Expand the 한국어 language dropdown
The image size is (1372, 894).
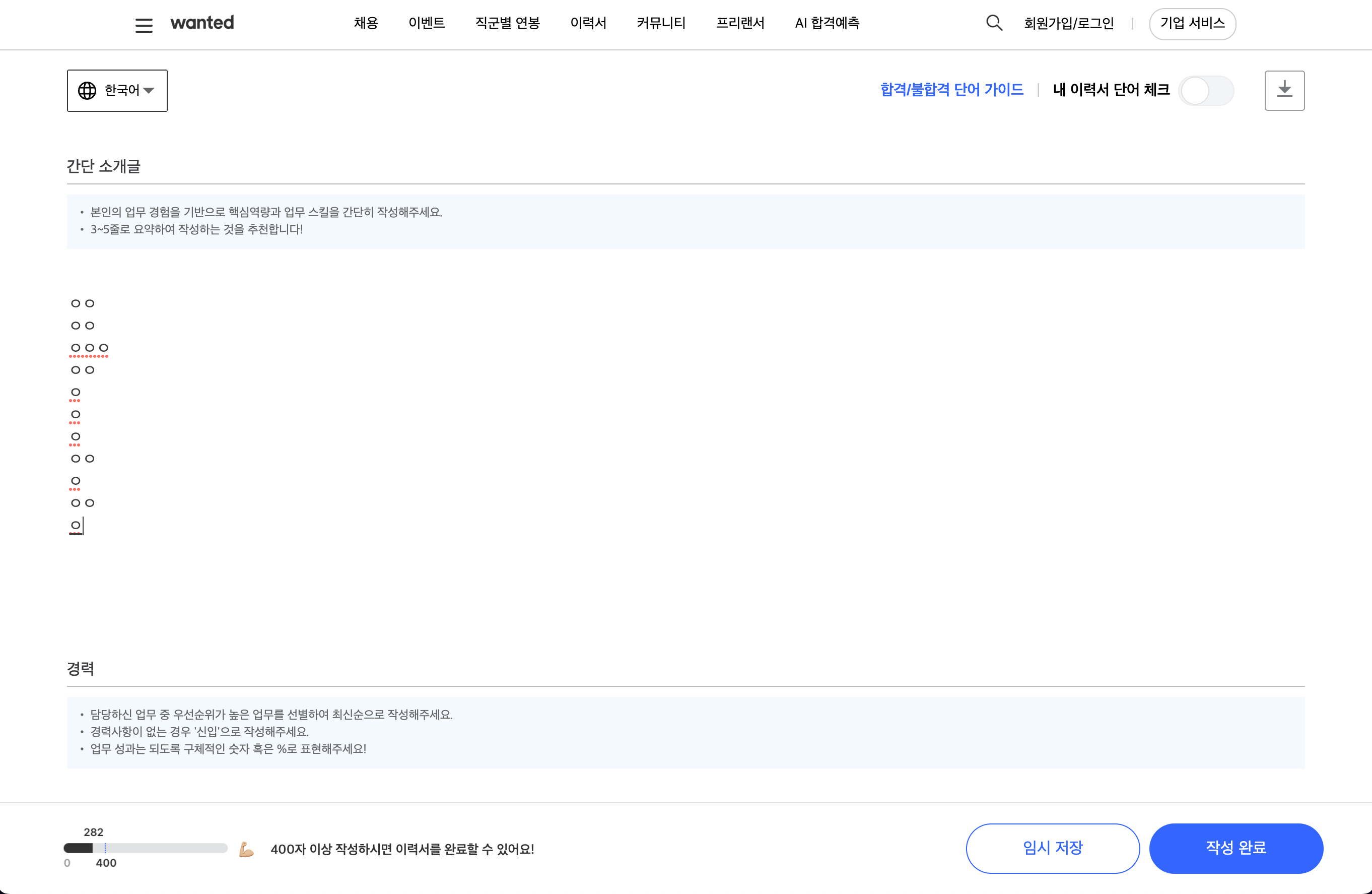[x=121, y=91]
